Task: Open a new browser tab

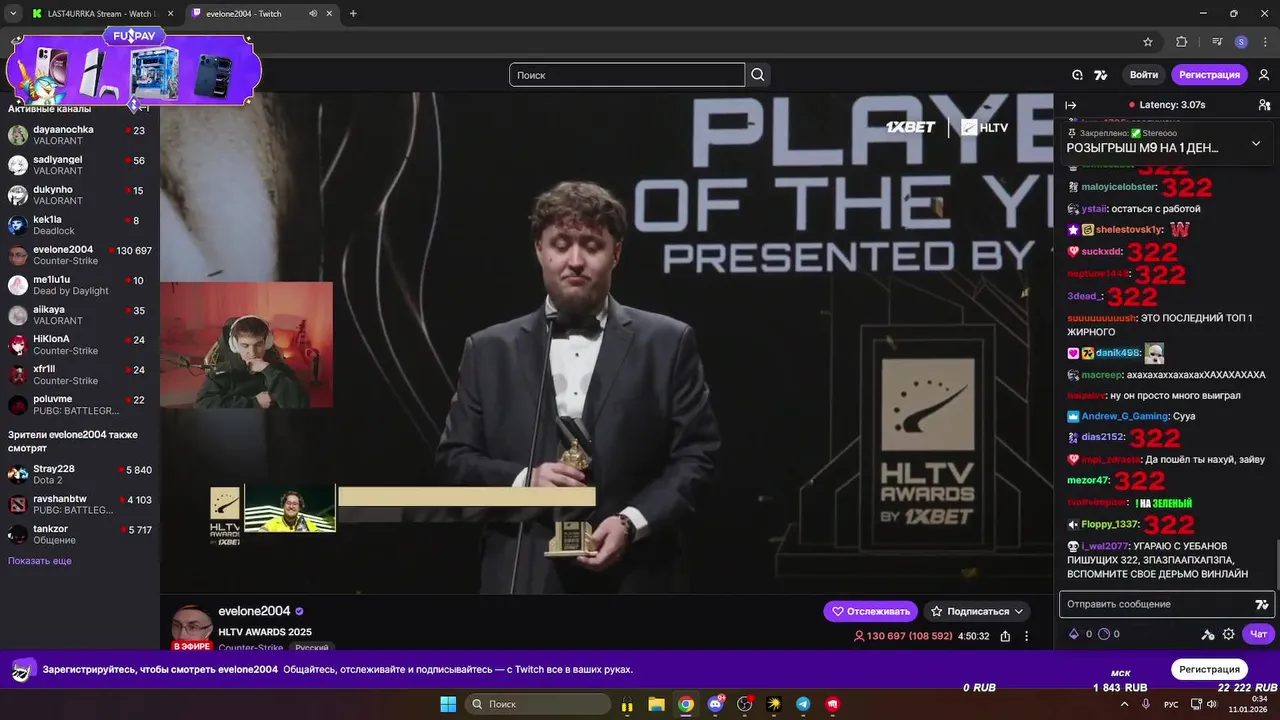Action: pyautogui.click(x=353, y=14)
